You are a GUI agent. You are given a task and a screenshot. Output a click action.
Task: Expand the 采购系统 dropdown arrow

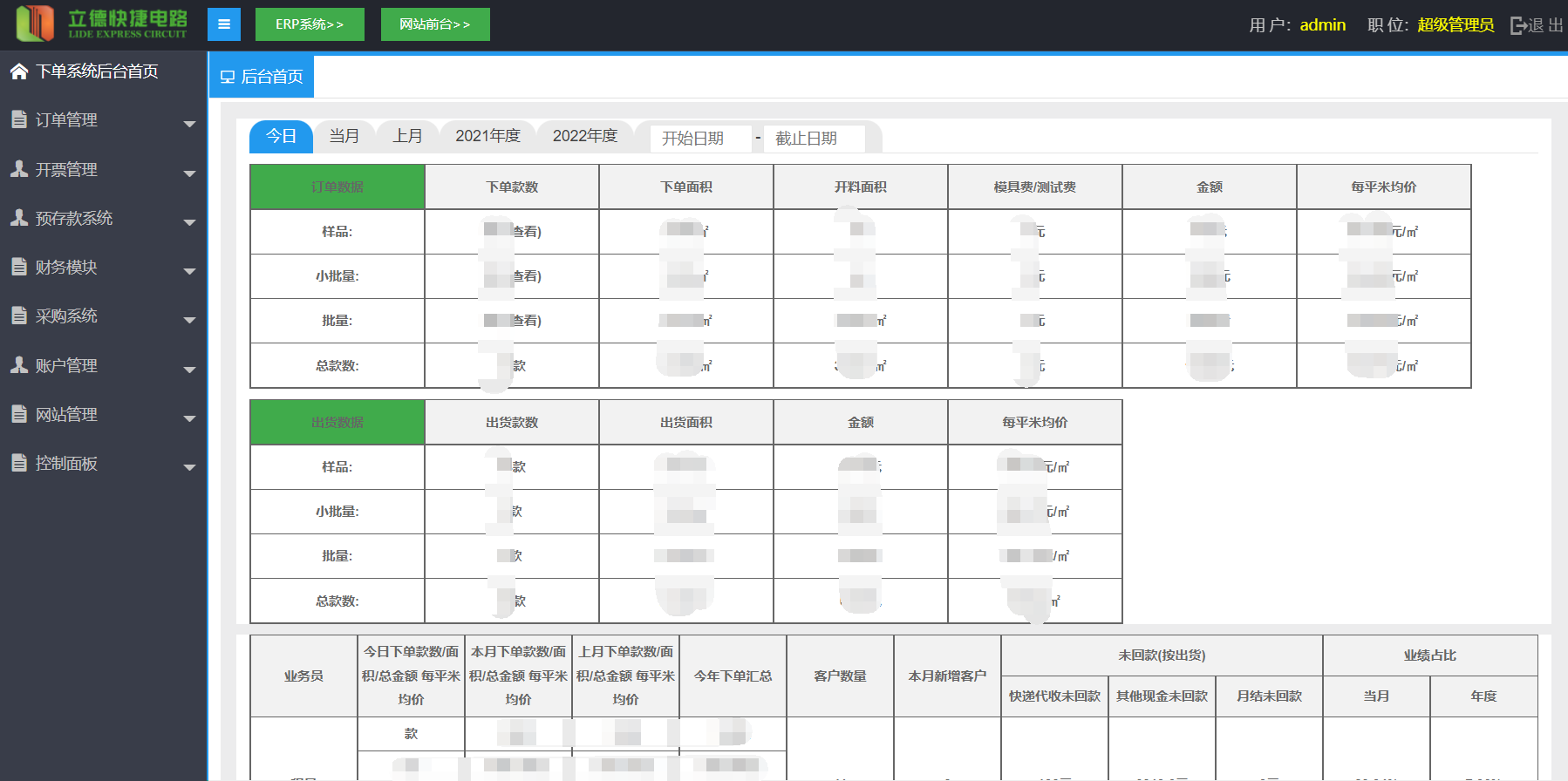189,320
